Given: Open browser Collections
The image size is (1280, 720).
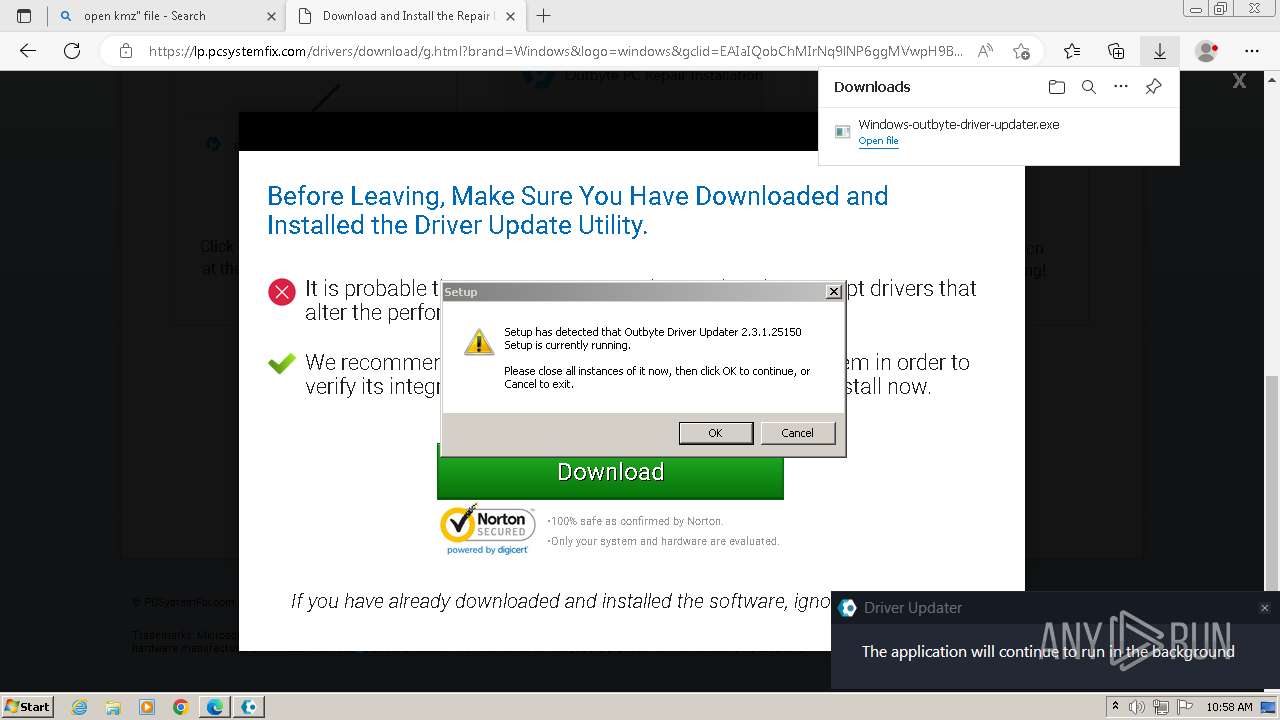Looking at the screenshot, I should [x=1116, y=51].
